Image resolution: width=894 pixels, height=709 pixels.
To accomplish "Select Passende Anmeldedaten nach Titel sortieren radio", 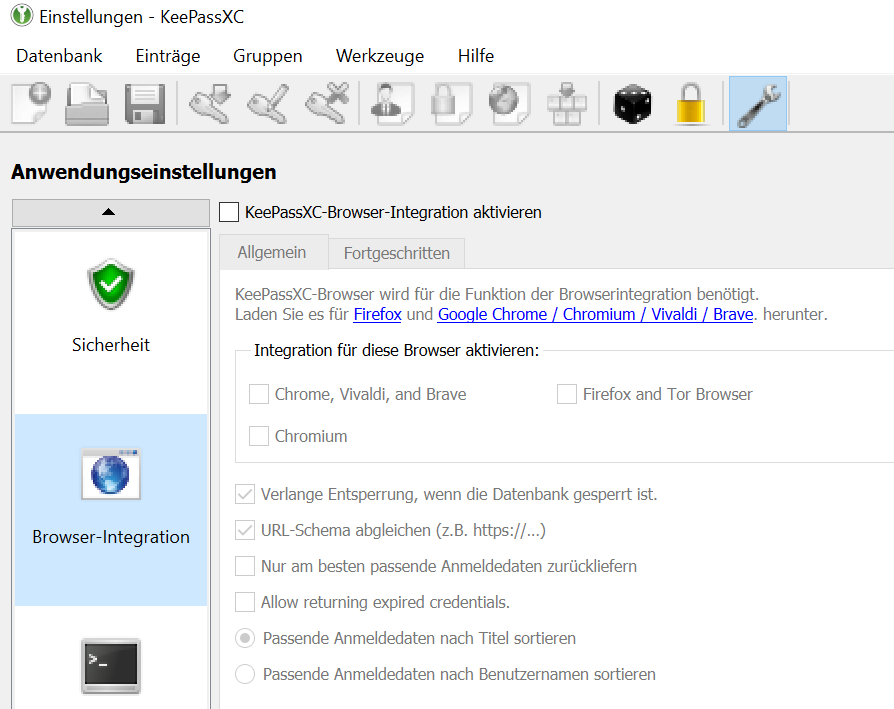I will (x=245, y=638).
